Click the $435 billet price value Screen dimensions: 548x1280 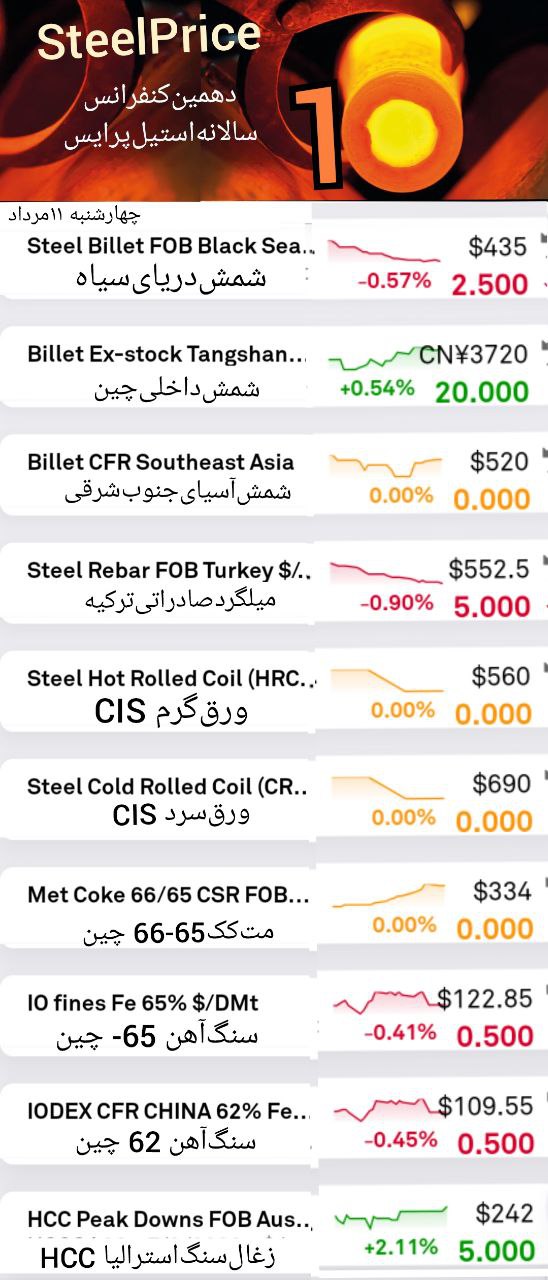click(499, 246)
